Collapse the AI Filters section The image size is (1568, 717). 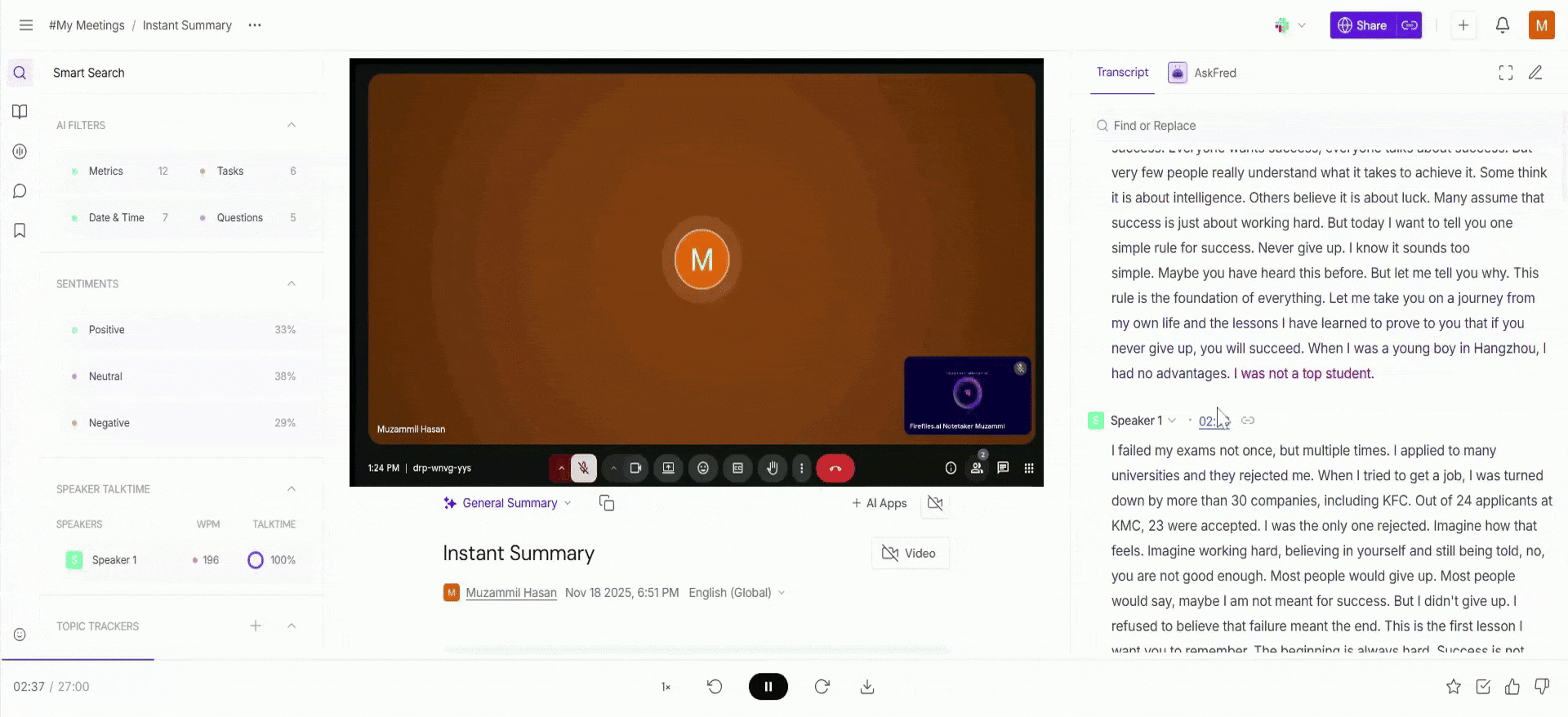[292, 125]
